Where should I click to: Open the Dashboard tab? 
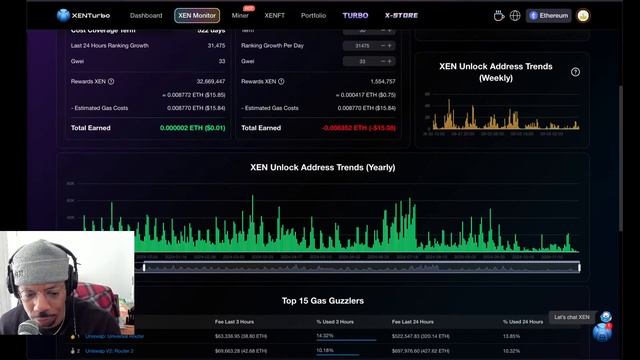pyautogui.click(x=146, y=16)
